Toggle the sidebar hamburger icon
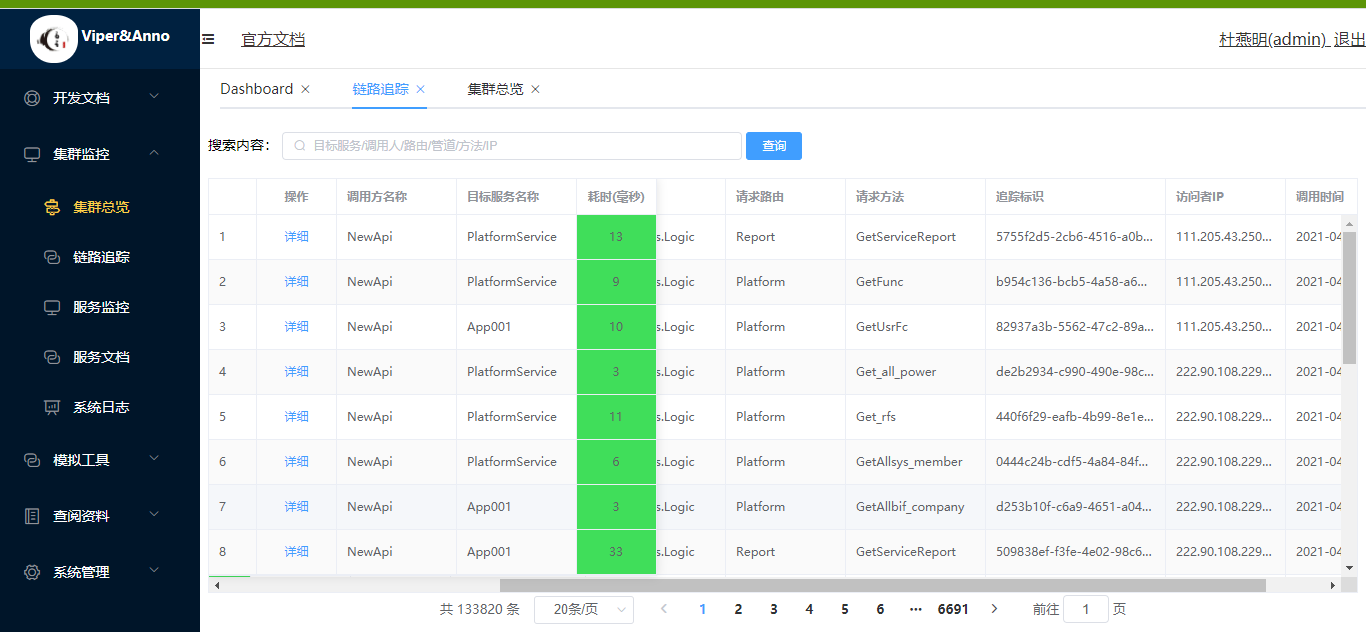Viewport: 1366px width, 632px height. point(208,39)
